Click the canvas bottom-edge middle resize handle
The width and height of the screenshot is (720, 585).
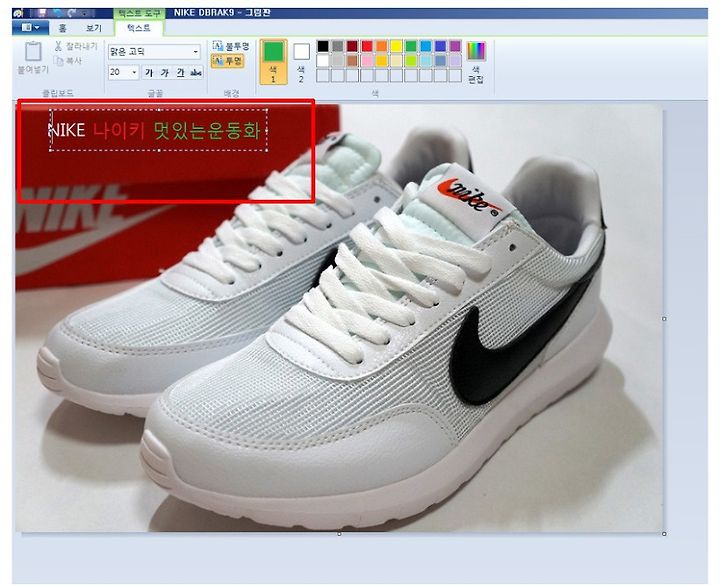coord(339,534)
